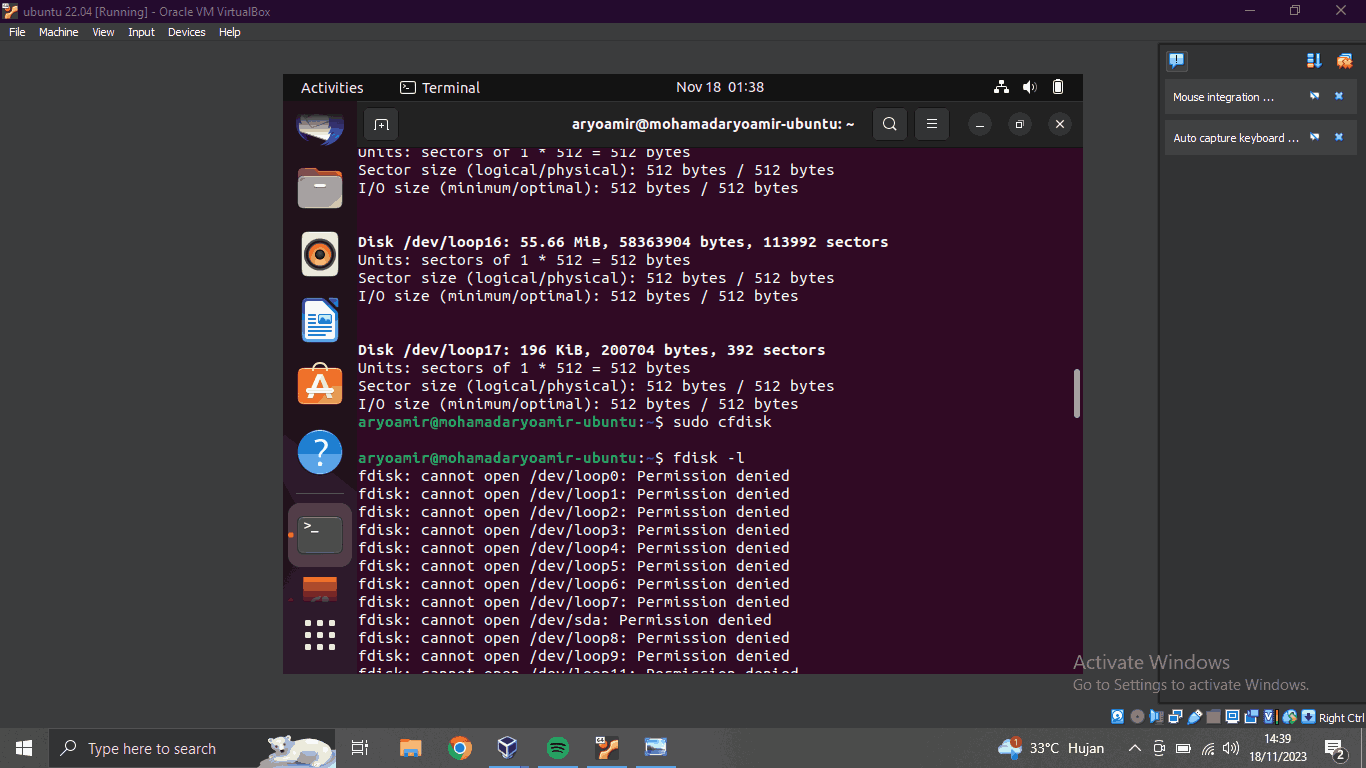Open Ubuntu Software from the dock

pos(320,385)
